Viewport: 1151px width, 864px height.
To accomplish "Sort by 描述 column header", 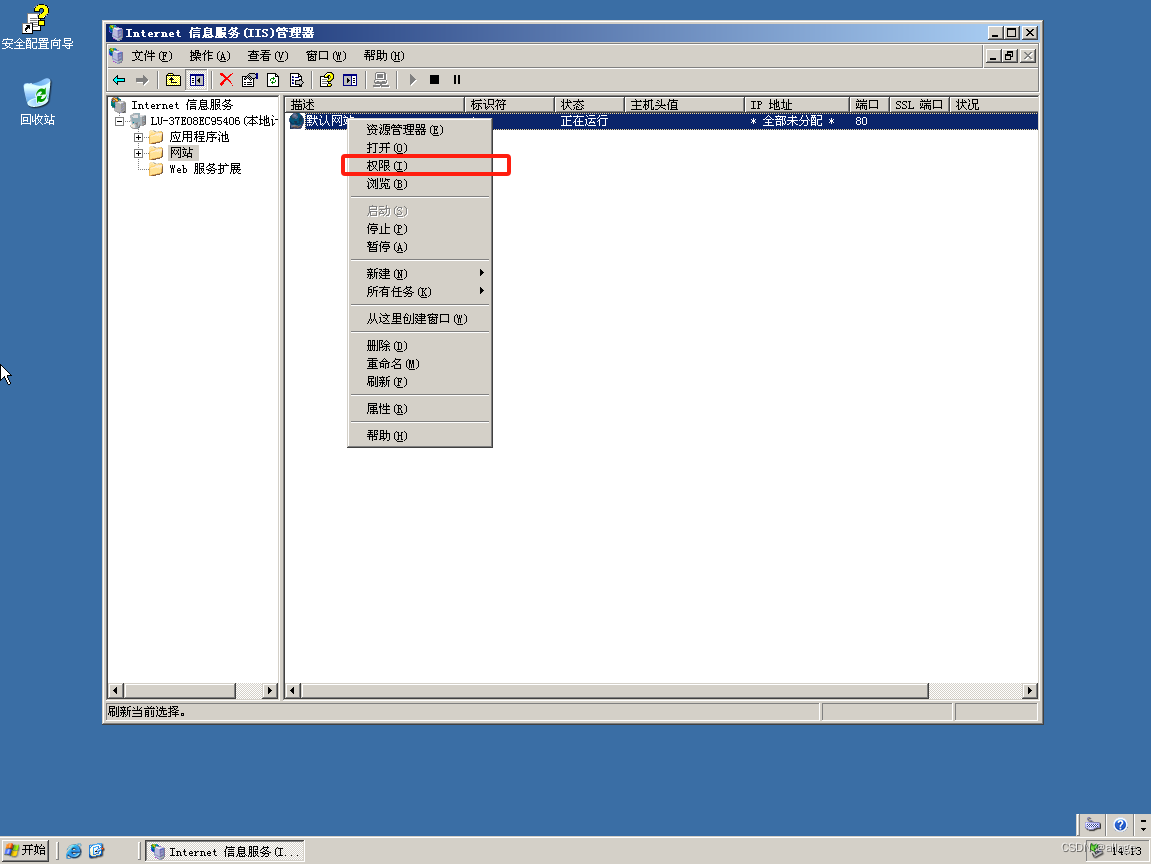I will [375, 104].
